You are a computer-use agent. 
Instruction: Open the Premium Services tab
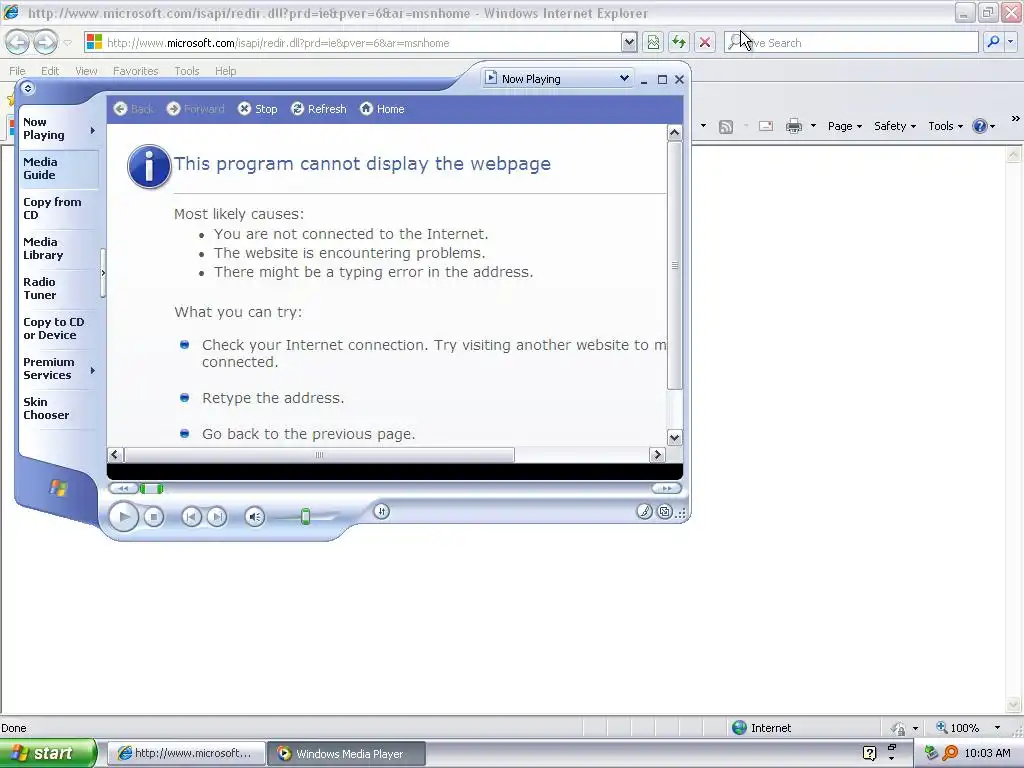pyautogui.click(x=48, y=368)
